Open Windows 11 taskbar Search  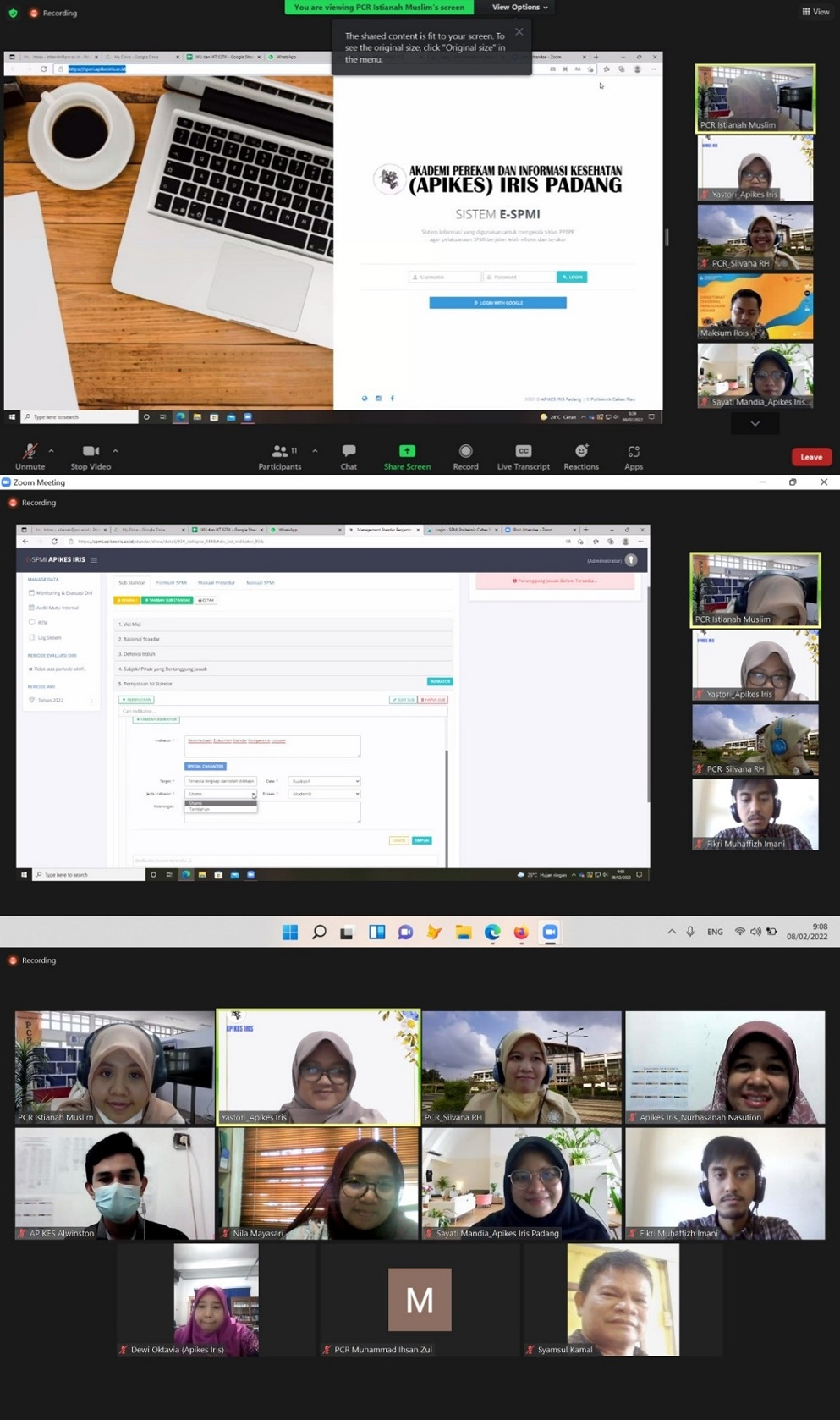coord(319,932)
